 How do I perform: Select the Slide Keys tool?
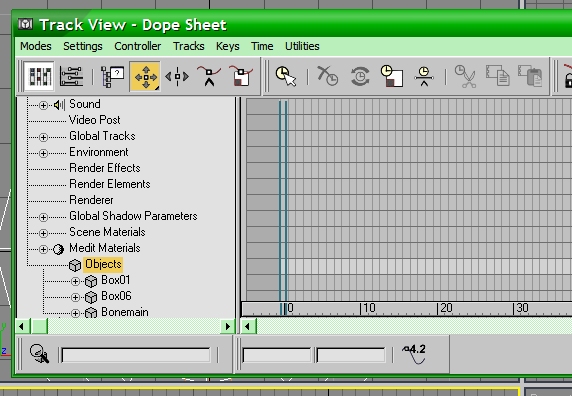pyautogui.click(x=177, y=77)
